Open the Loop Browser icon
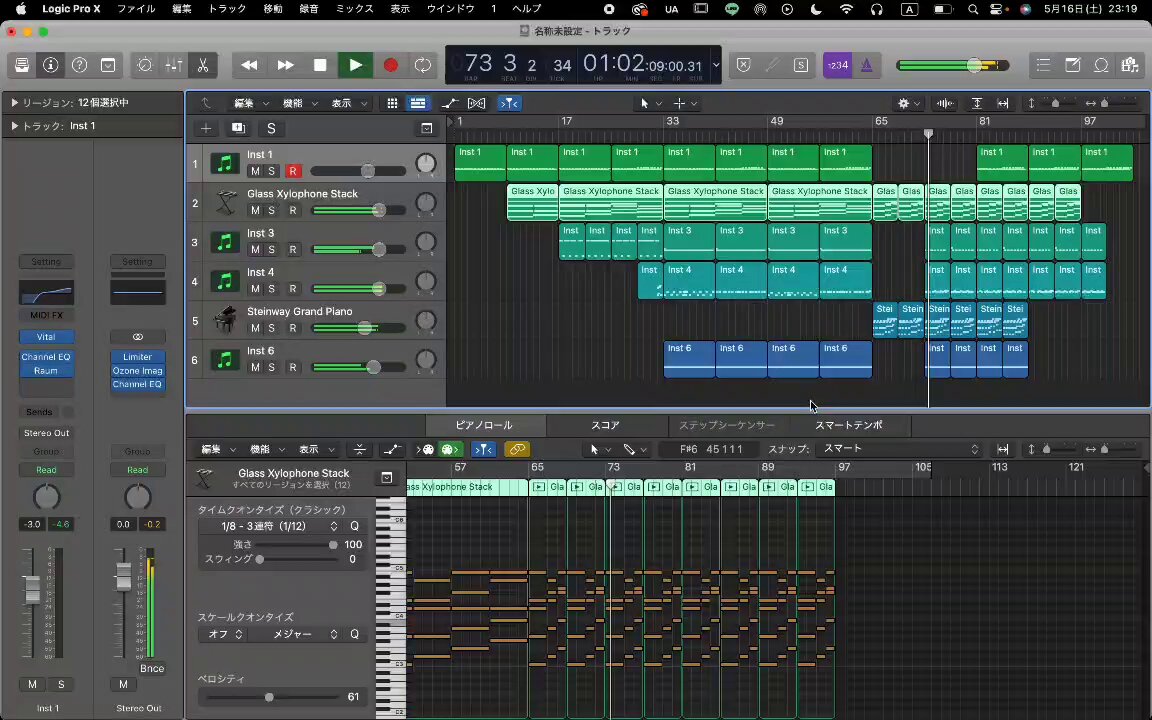The image size is (1152, 720). pyautogui.click(x=1101, y=65)
